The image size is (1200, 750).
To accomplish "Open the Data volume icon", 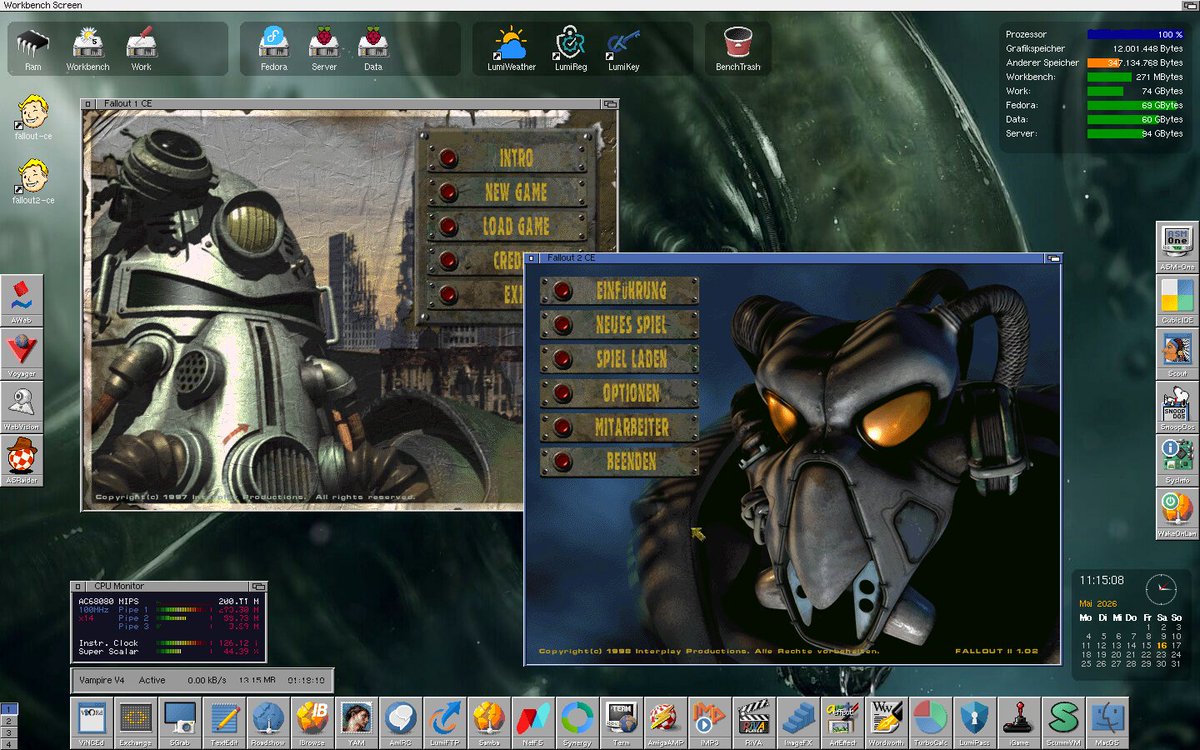I will coord(372,49).
